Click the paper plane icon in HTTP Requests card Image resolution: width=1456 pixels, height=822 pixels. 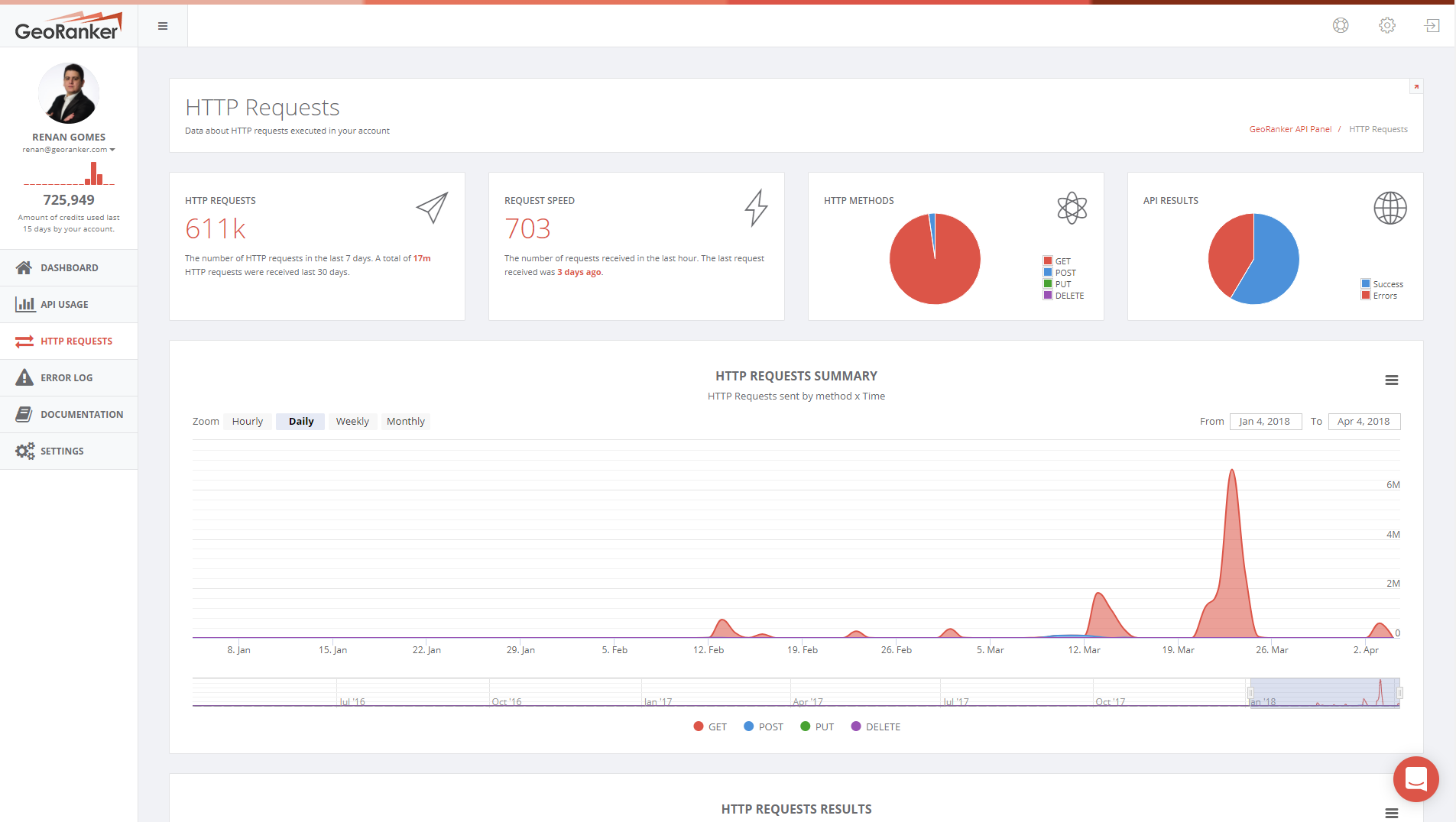(x=432, y=208)
